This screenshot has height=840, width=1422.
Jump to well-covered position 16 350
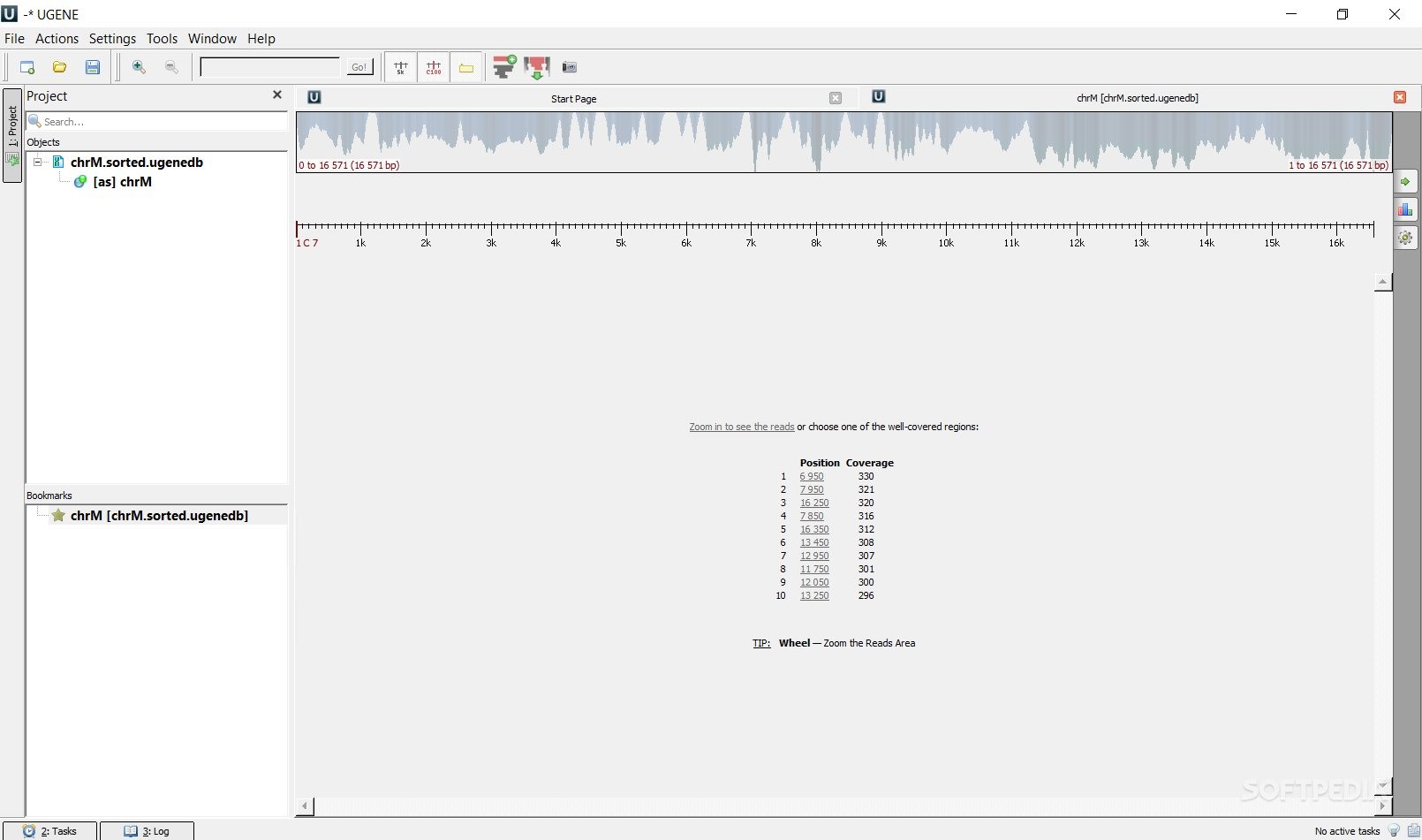pos(814,529)
